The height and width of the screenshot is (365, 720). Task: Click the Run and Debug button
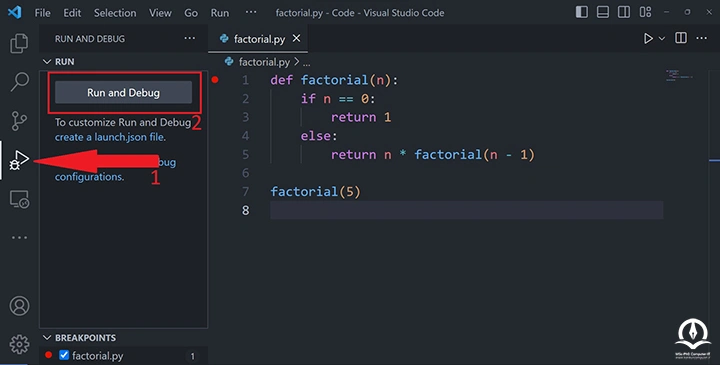click(x=124, y=92)
